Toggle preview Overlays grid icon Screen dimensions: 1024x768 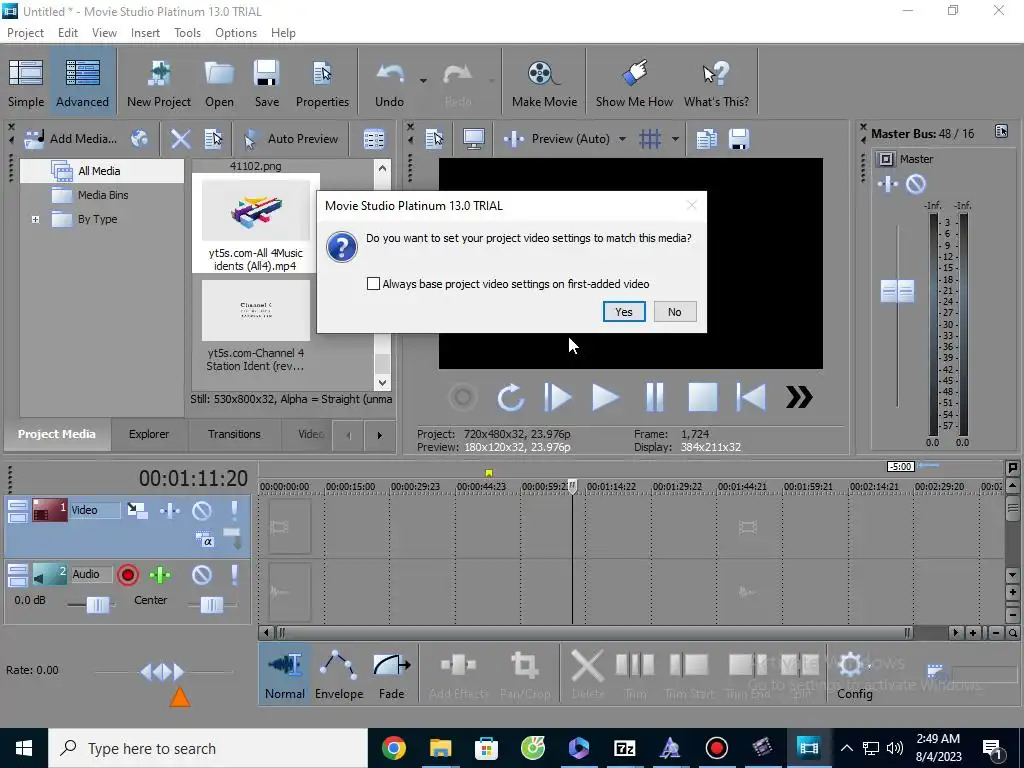pos(650,138)
